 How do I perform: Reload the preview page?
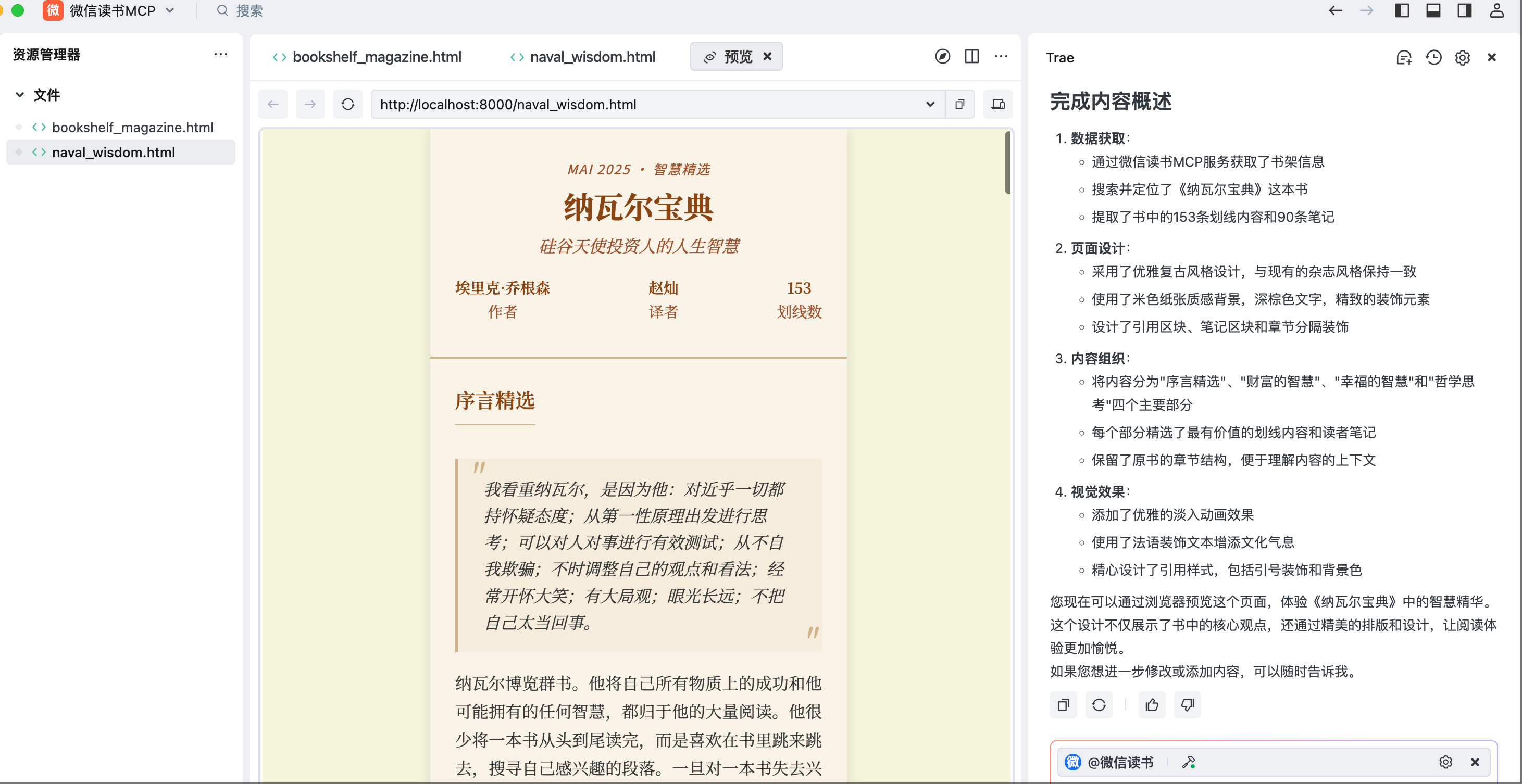pyautogui.click(x=347, y=105)
